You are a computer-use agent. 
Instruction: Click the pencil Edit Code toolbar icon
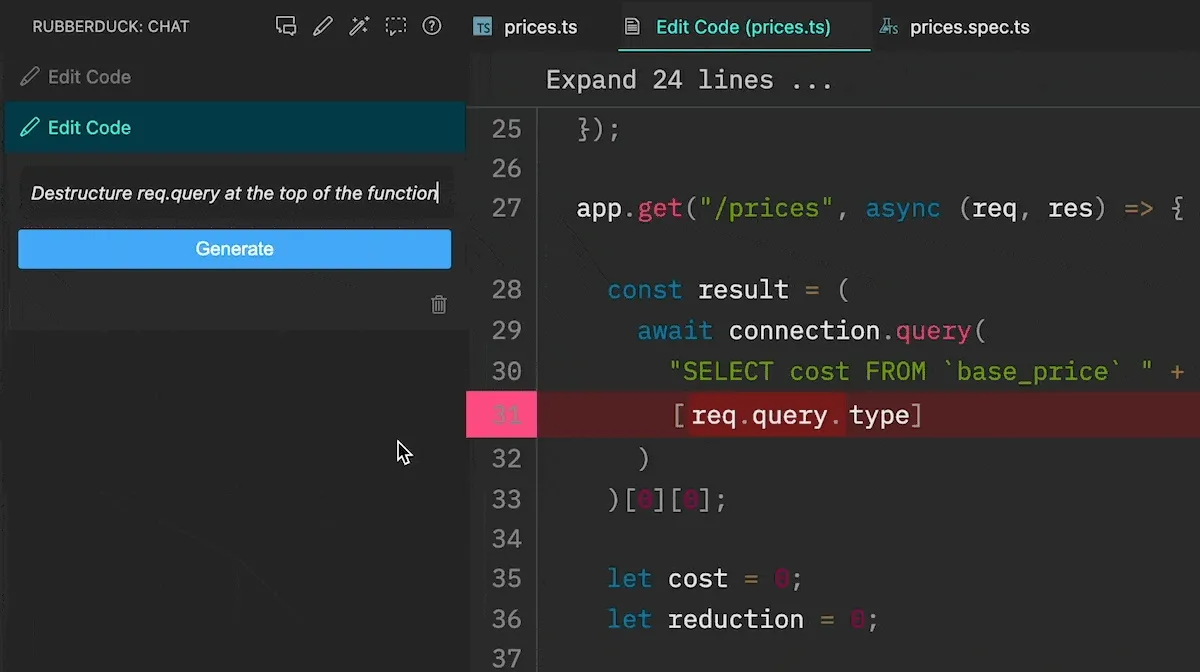coord(322,27)
